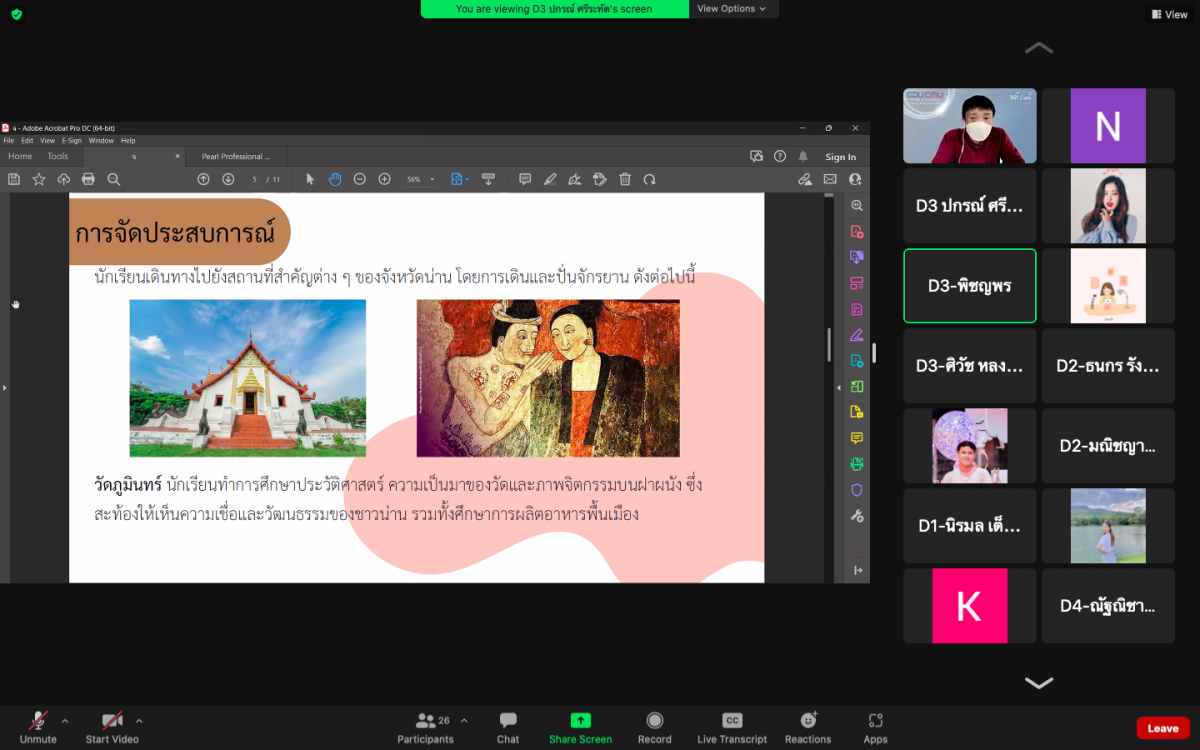Screen dimensions: 1200x750
Task: Open audio options arrow beside Unmute
Action: pos(65,720)
